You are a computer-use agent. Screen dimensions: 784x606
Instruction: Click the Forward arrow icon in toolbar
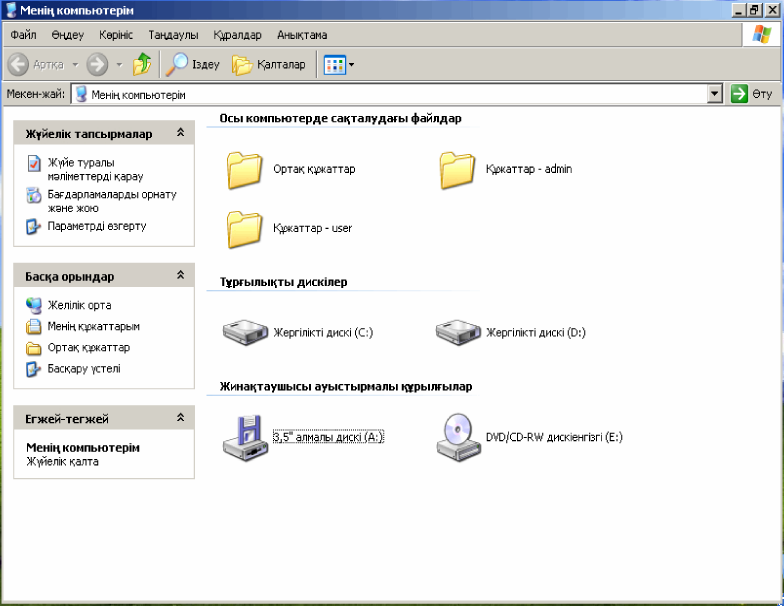[97, 64]
